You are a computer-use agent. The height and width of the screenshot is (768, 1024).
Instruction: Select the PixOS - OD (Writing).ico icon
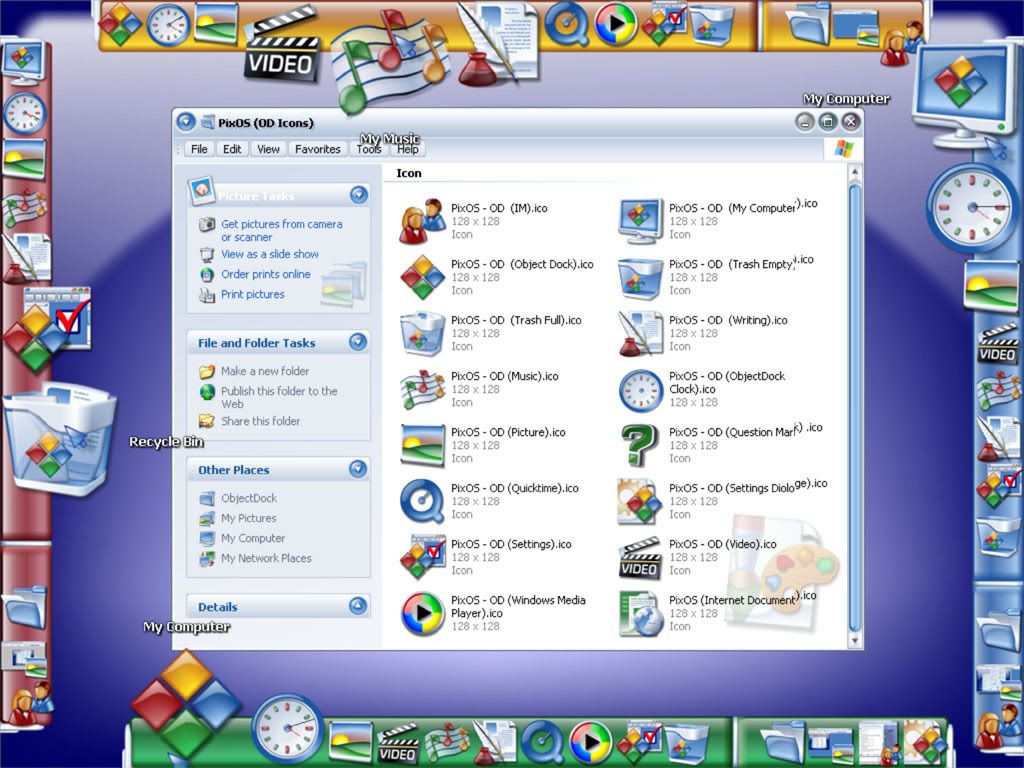[x=641, y=334]
